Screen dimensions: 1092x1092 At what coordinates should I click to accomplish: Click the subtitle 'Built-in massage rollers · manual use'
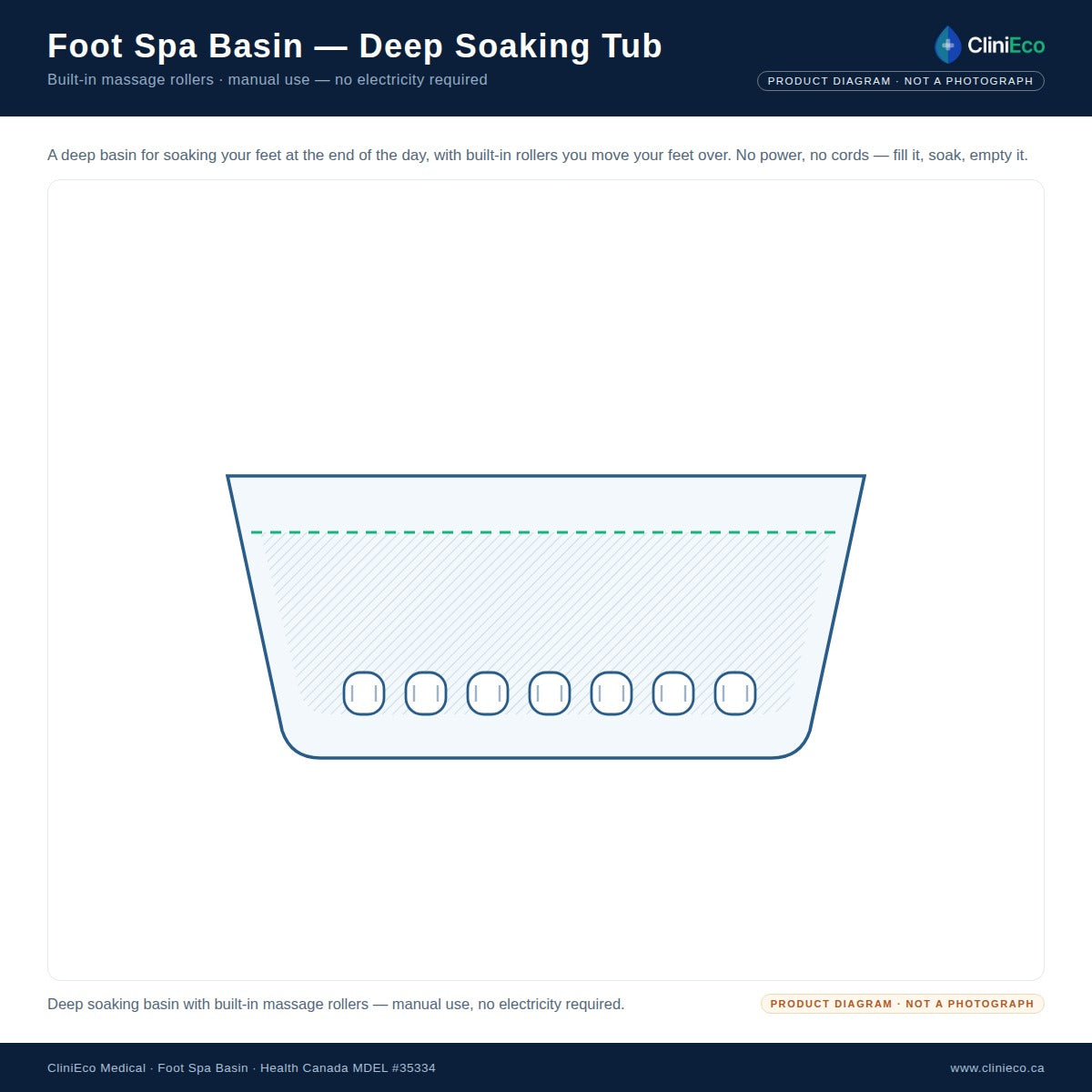[x=178, y=79]
